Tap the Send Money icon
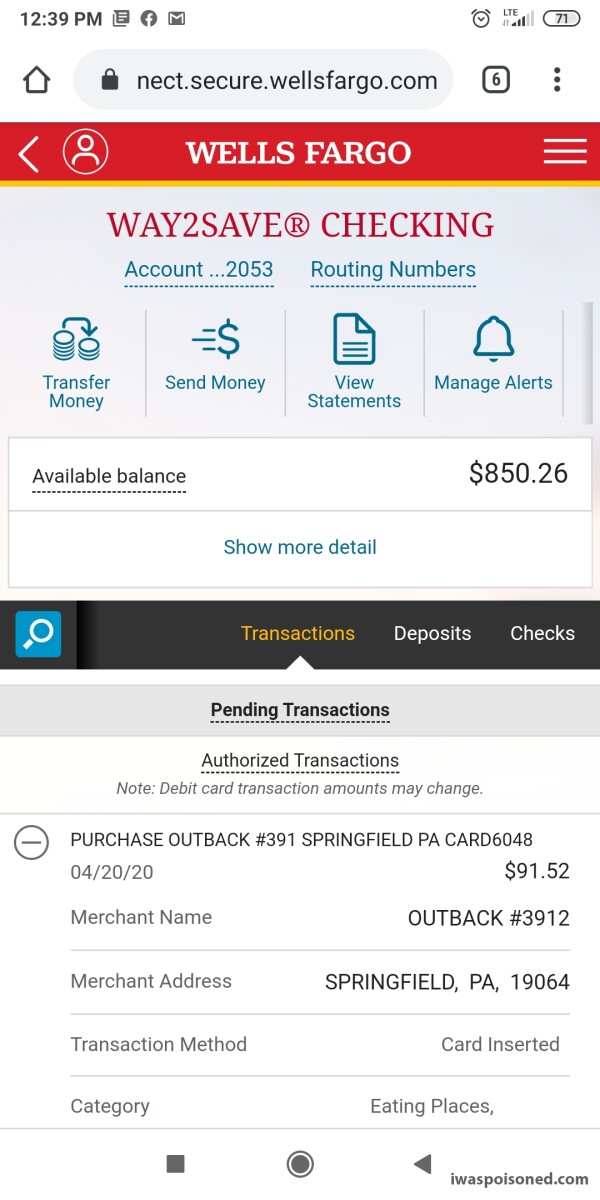Screen dimensions: 600x1200 click(215, 340)
